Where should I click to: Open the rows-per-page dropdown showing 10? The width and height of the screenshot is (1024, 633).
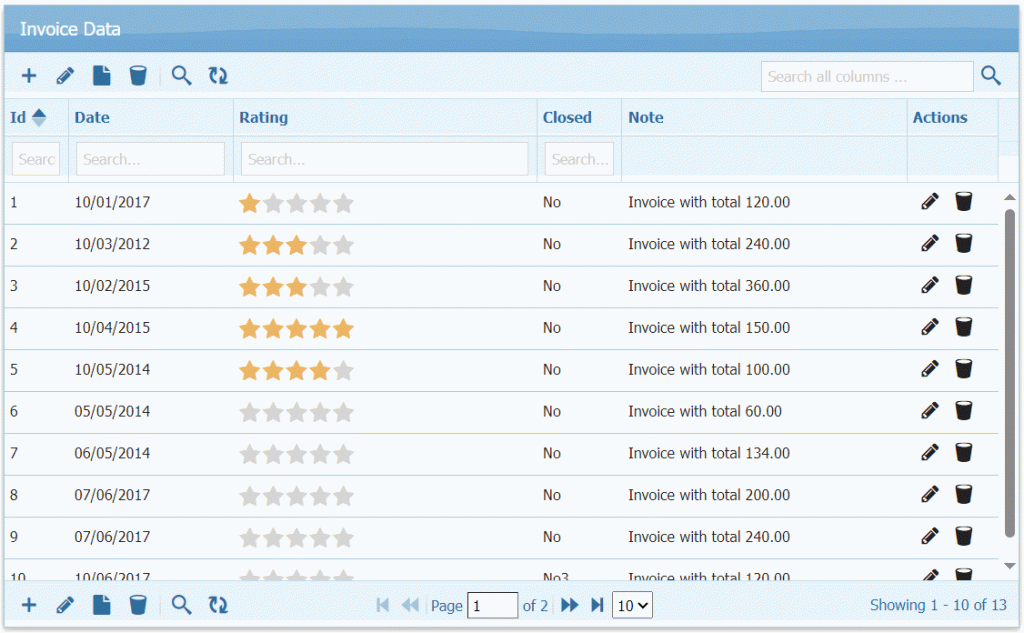click(x=632, y=605)
